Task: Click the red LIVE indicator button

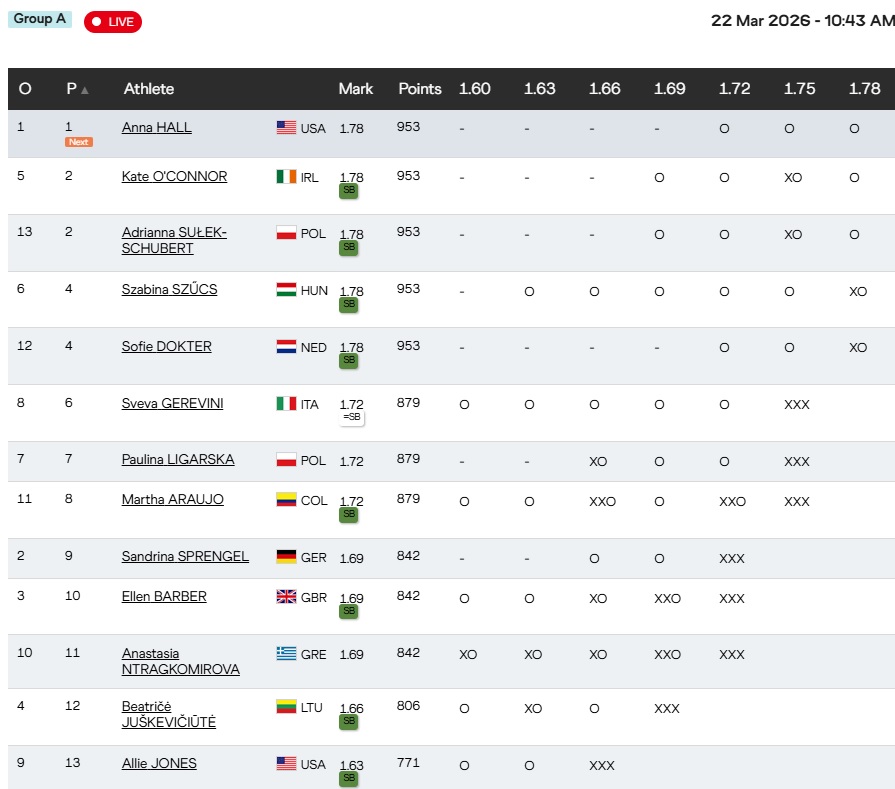Action: click(x=113, y=22)
